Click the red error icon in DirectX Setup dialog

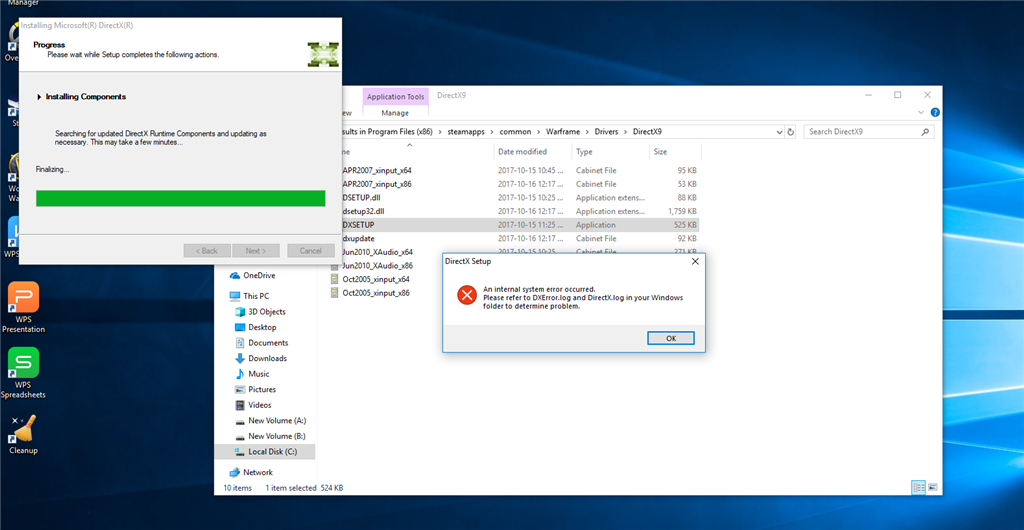coord(466,295)
